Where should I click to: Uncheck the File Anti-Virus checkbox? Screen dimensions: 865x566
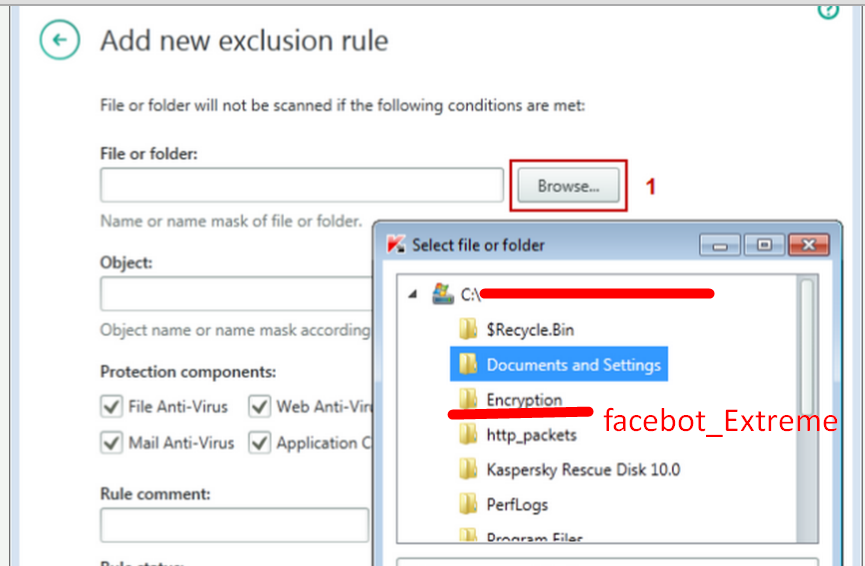coord(111,407)
